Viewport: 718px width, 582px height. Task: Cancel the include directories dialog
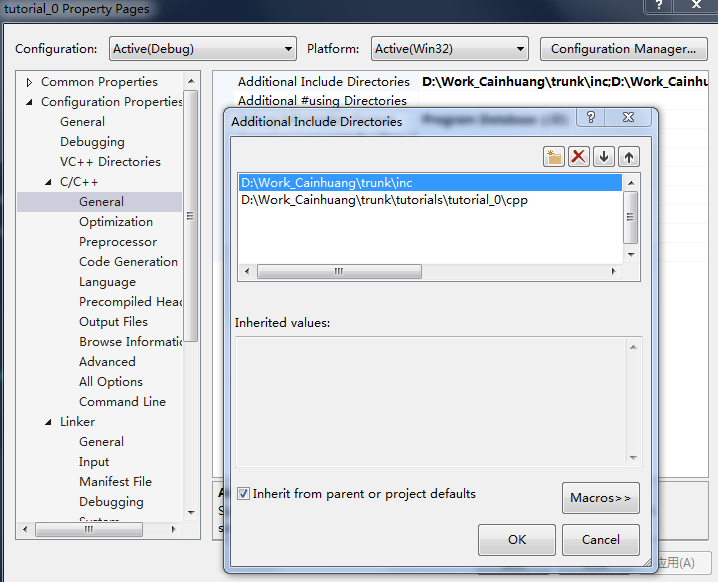tap(601, 540)
